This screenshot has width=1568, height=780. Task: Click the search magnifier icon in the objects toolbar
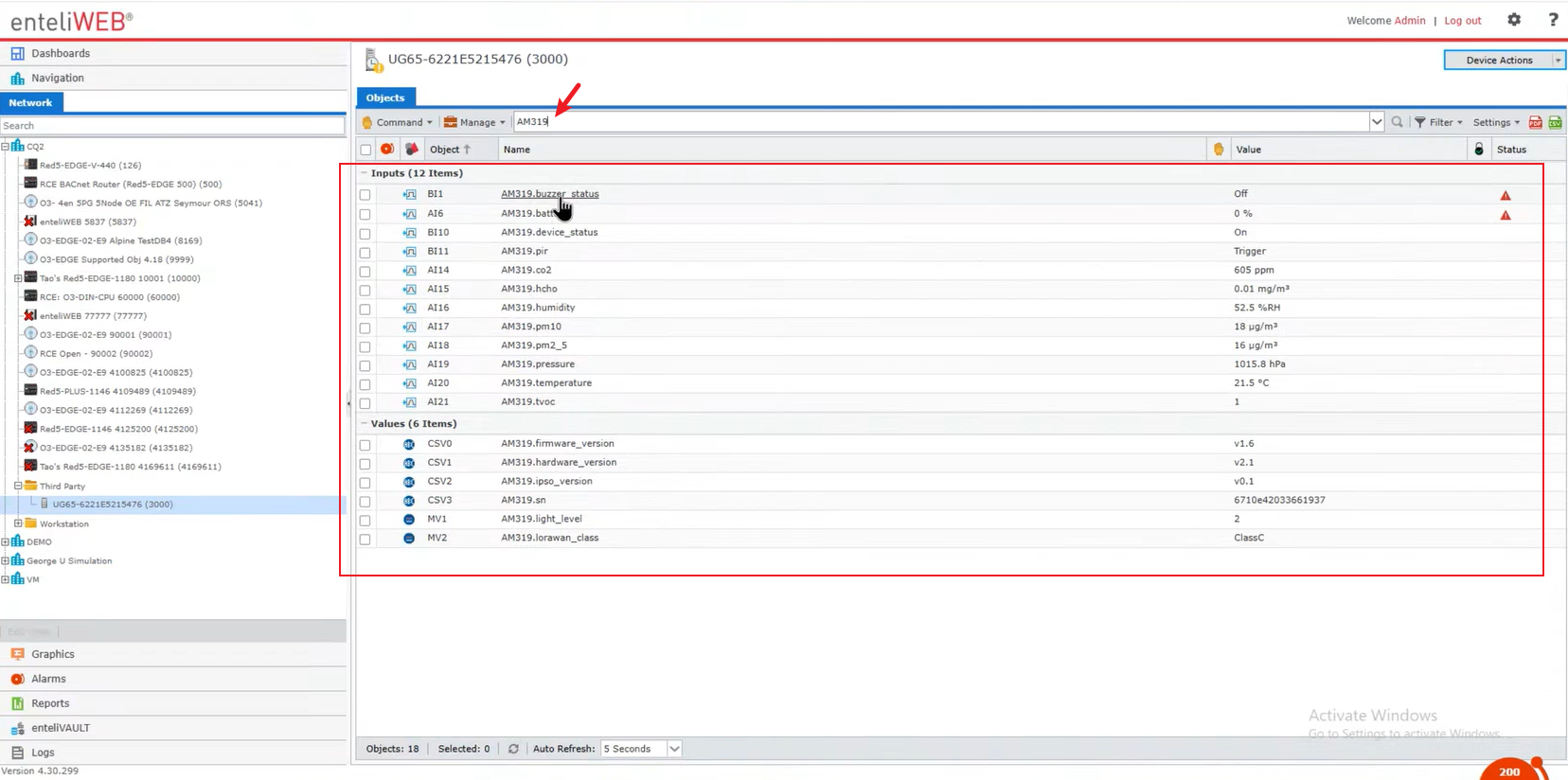[x=1397, y=122]
